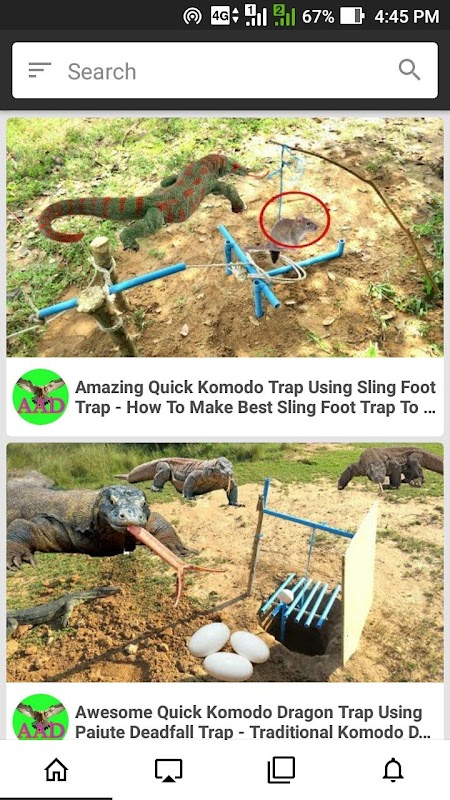Play the Paiute Deadfall Trap video thumbnail

pyautogui.click(x=225, y=562)
